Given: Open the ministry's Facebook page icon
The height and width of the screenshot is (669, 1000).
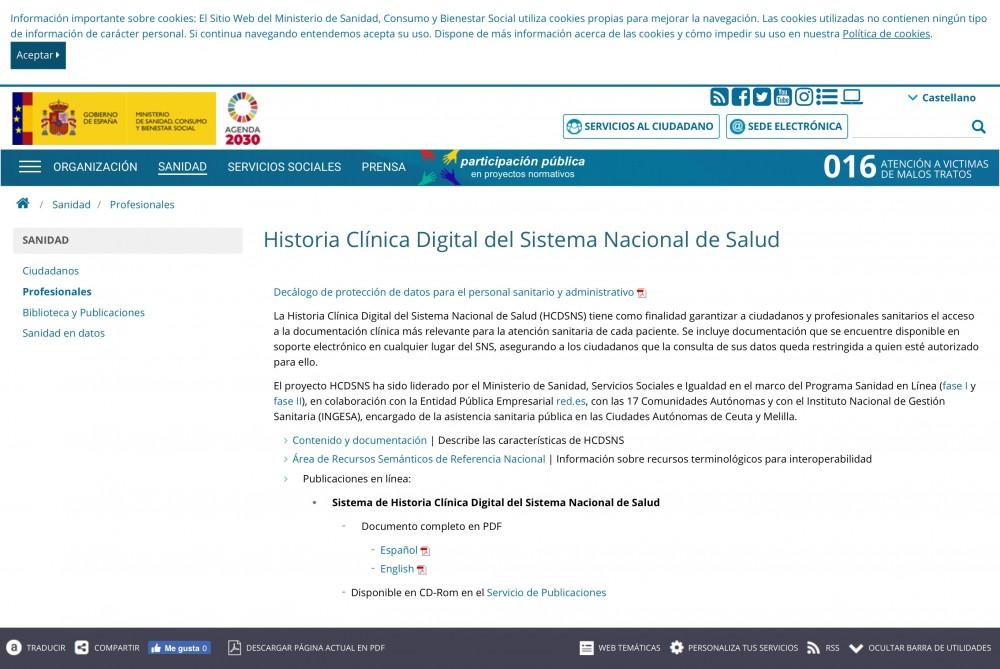Looking at the screenshot, I should (x=740, y=97).
